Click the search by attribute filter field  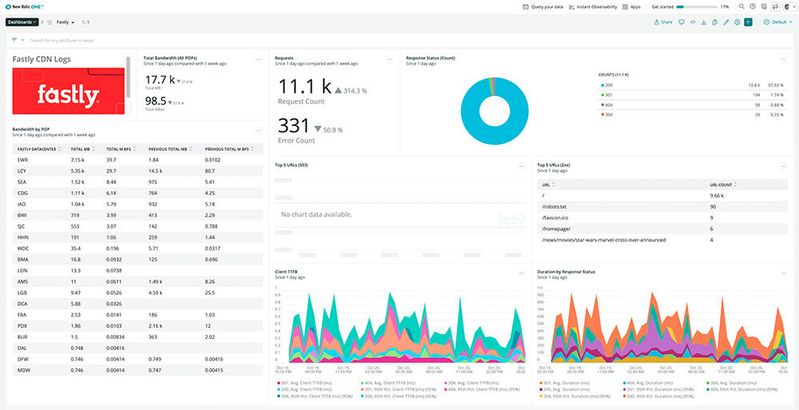[150, 40]
